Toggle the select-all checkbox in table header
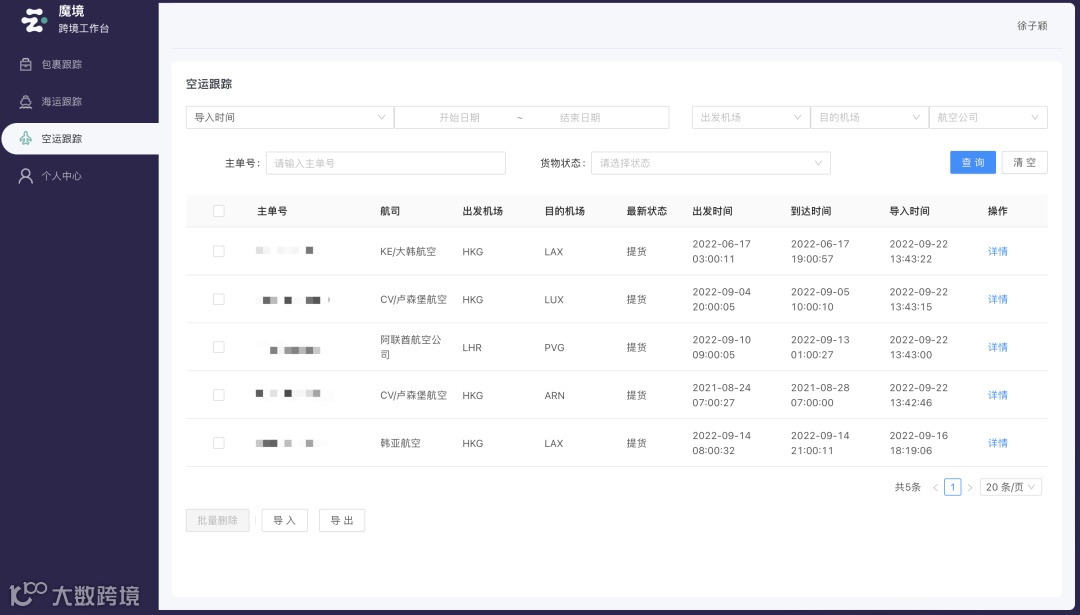 (x=218, y=211)
